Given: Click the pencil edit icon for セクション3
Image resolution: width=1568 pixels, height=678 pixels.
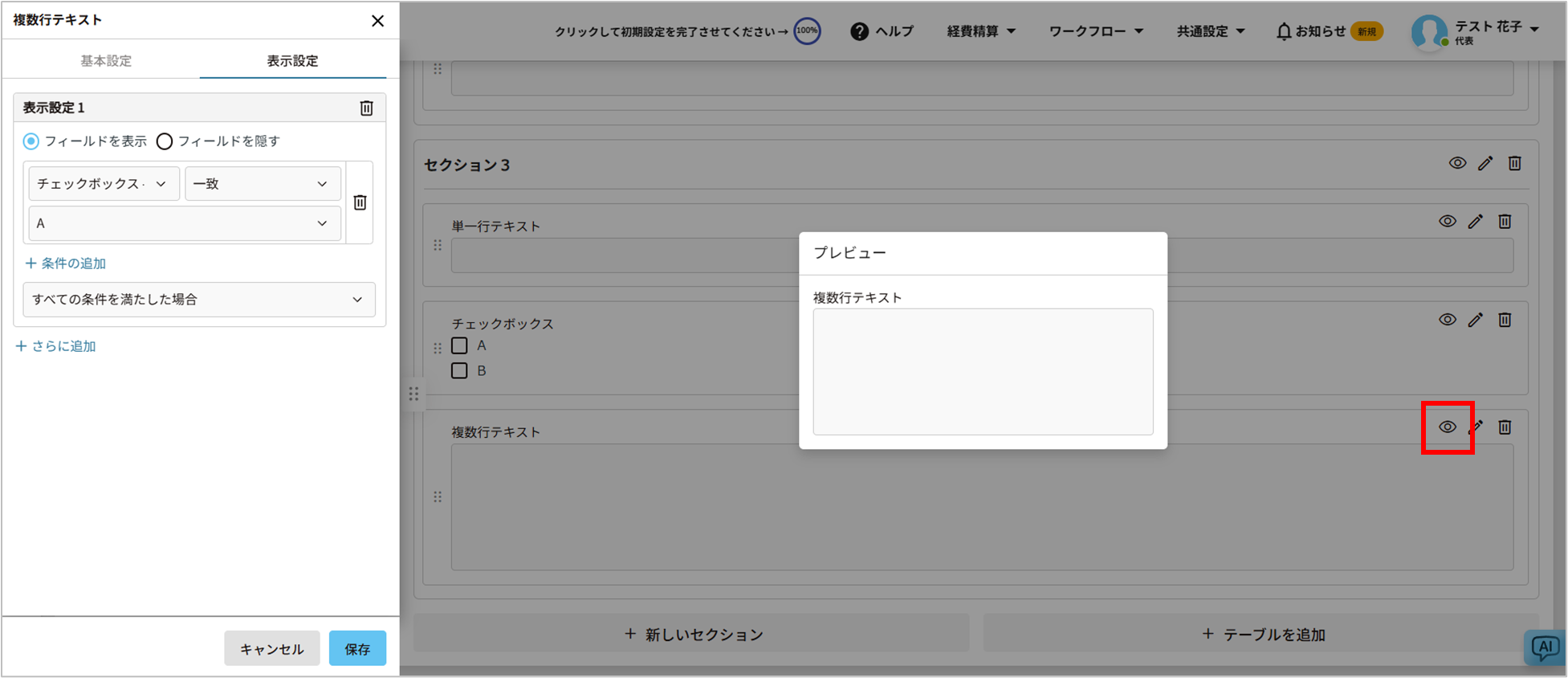Looking at the screenshot, I should click(x=1485, y=163).
